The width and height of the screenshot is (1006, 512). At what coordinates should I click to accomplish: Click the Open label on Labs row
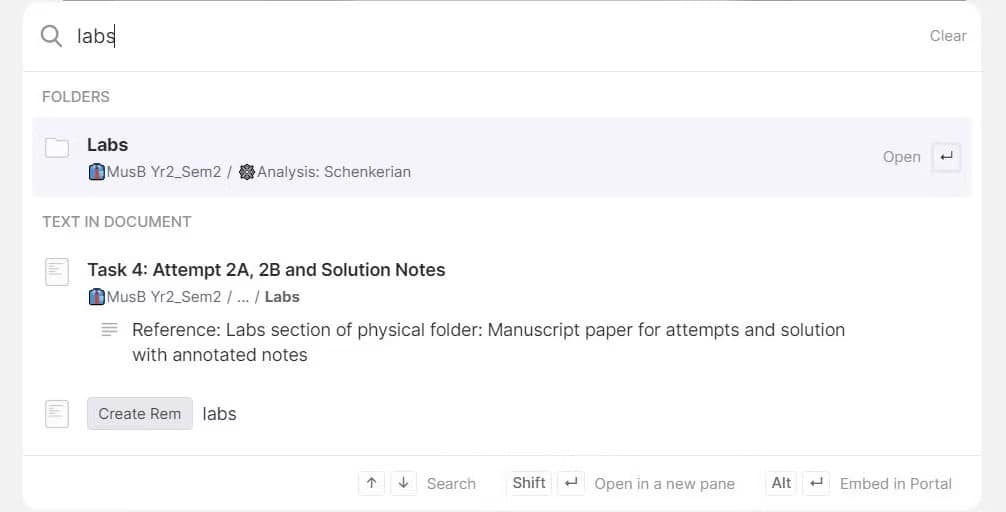tap(901, 157)
